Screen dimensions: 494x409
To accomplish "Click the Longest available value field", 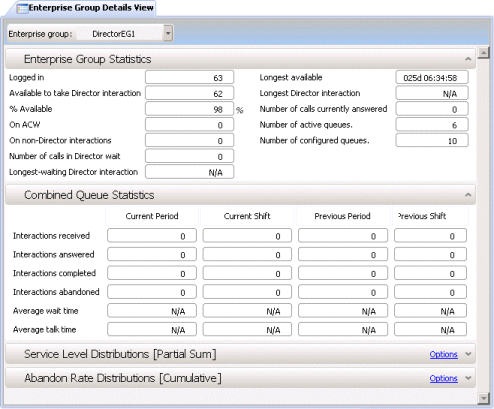I will [x=432, y=77].
